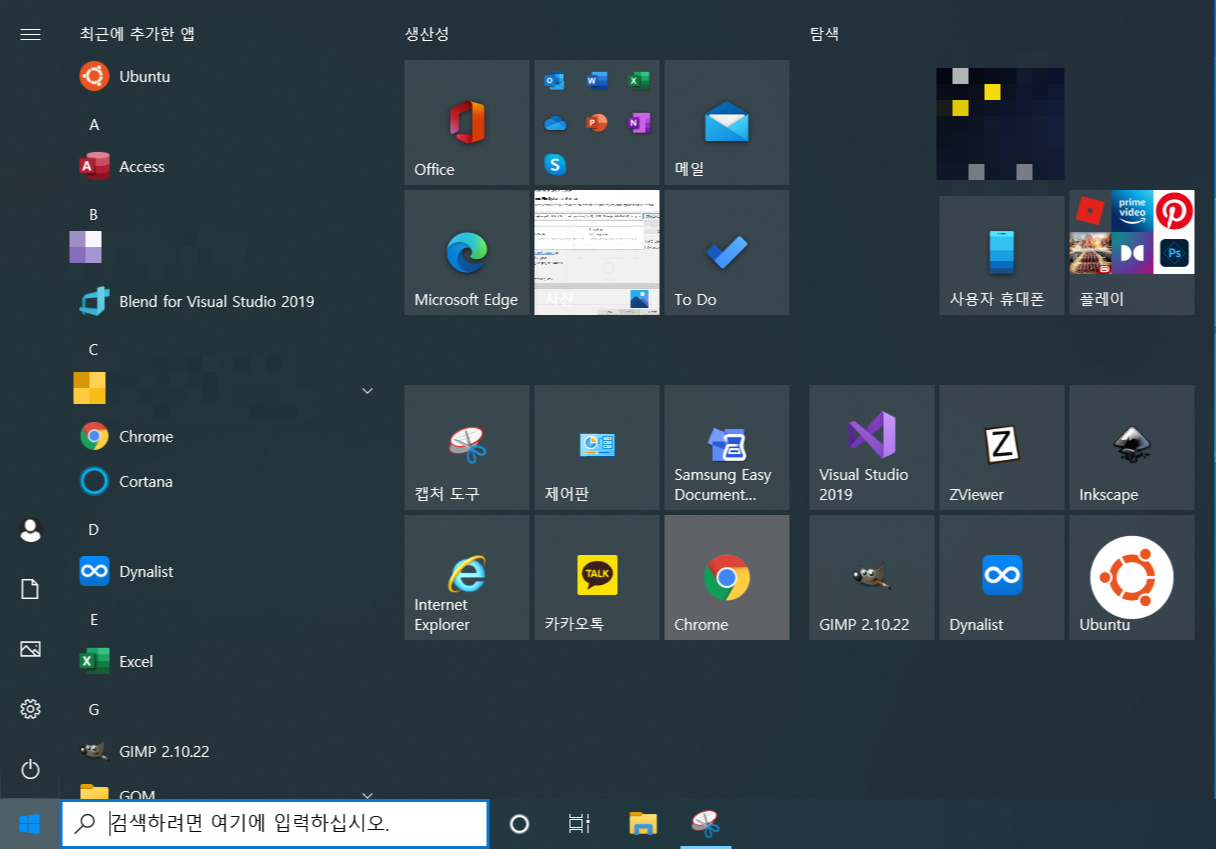Jump to letter D index header
Screen dimensions: 1216x849
[94, 530]
